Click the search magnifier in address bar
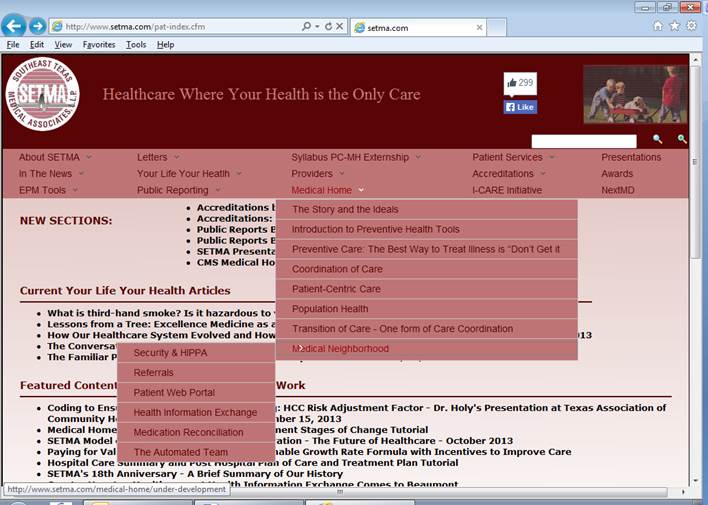Image resolution: width=708 pixels, height=505 pixels. (307, 27)
